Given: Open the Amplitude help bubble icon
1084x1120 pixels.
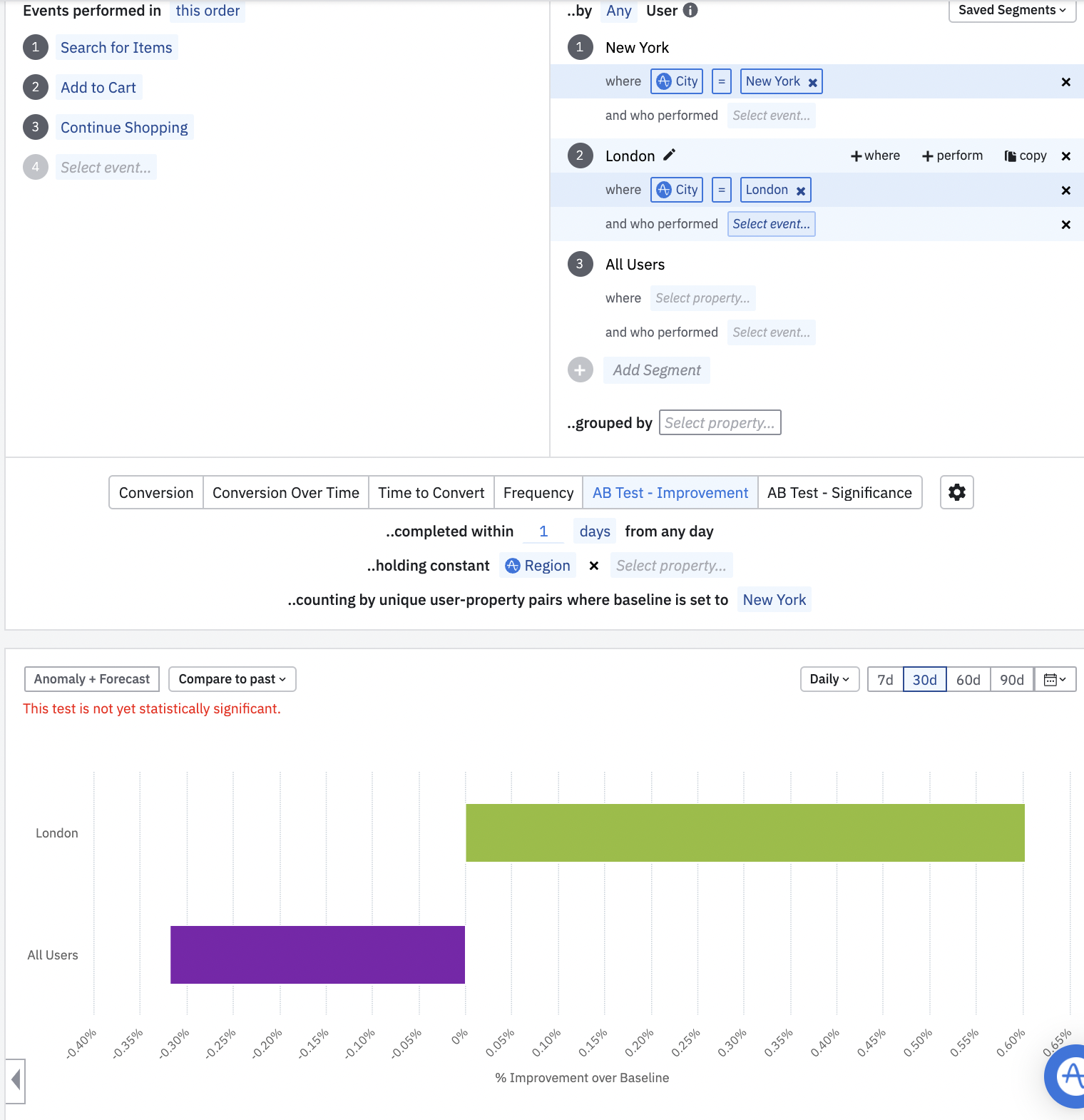Looking at the screenshot, I should (x=1067, y=1076).
